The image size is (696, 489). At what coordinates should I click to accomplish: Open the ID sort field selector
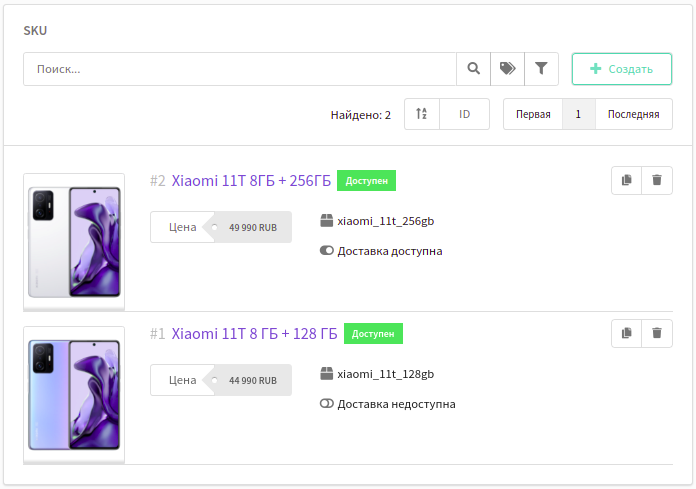464,114
